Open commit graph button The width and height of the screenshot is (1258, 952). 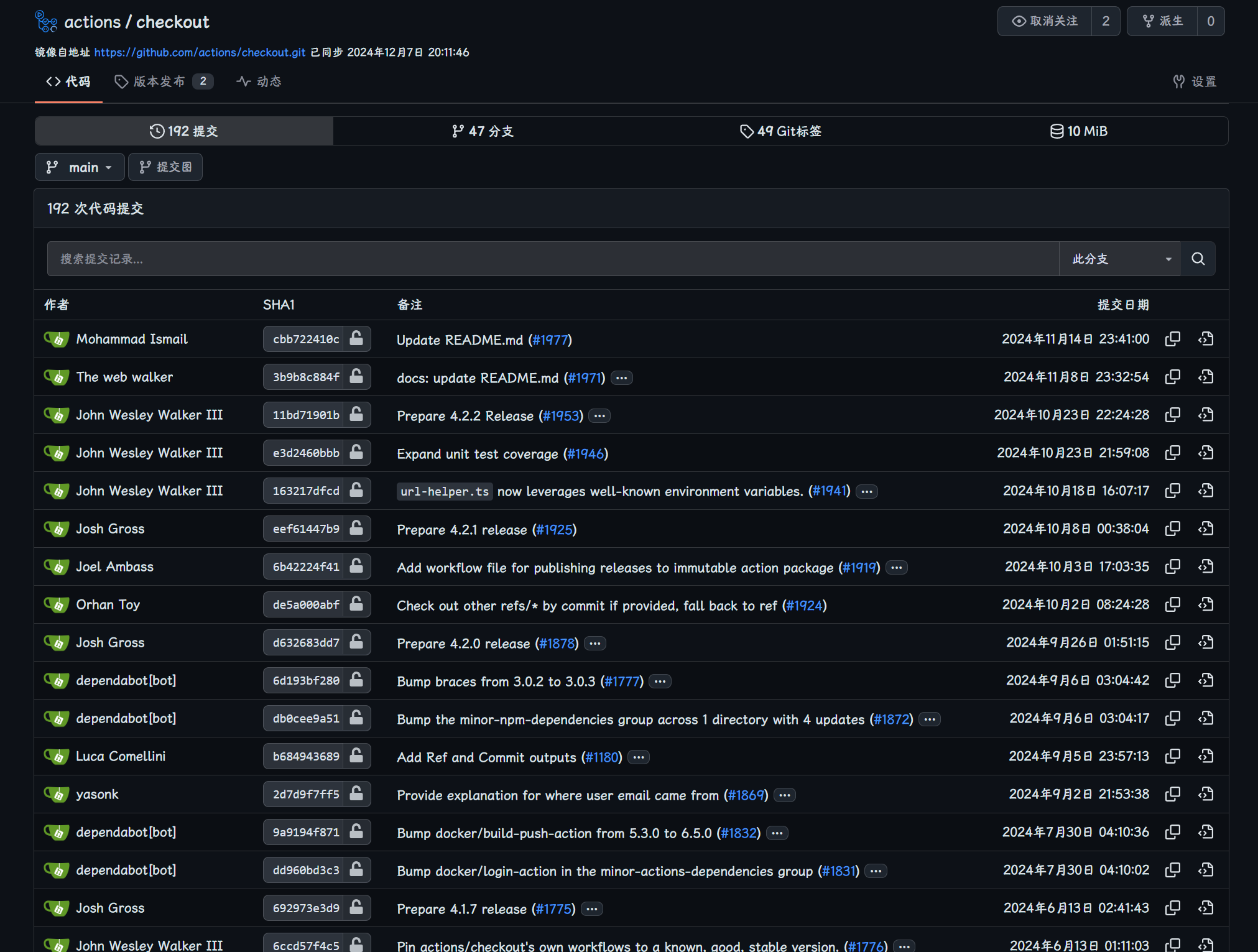click(165, 167)
